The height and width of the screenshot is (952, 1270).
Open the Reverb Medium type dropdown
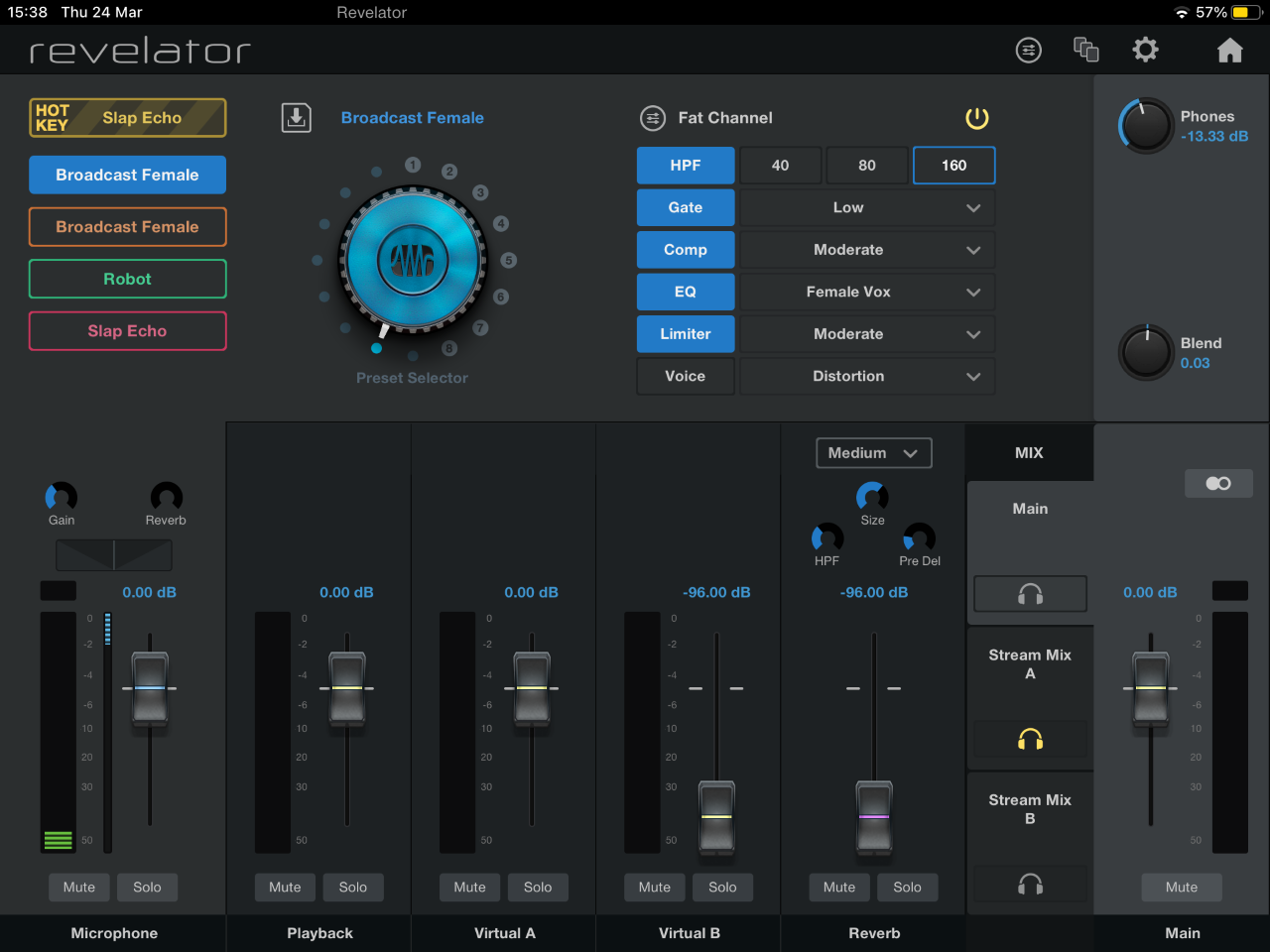pyautogui.click(x=874, y=453)
